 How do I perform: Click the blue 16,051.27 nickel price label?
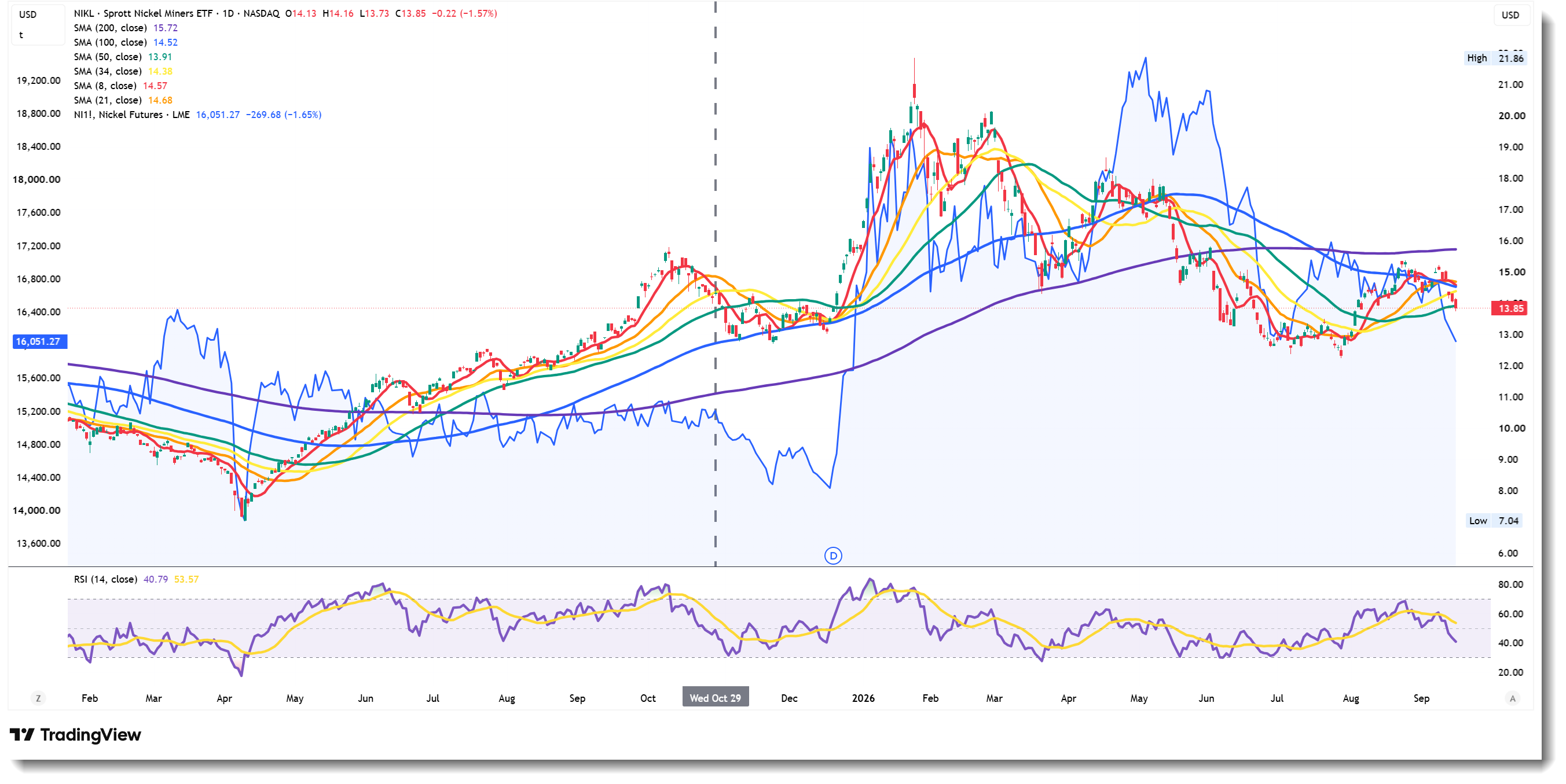coord(39,341)
